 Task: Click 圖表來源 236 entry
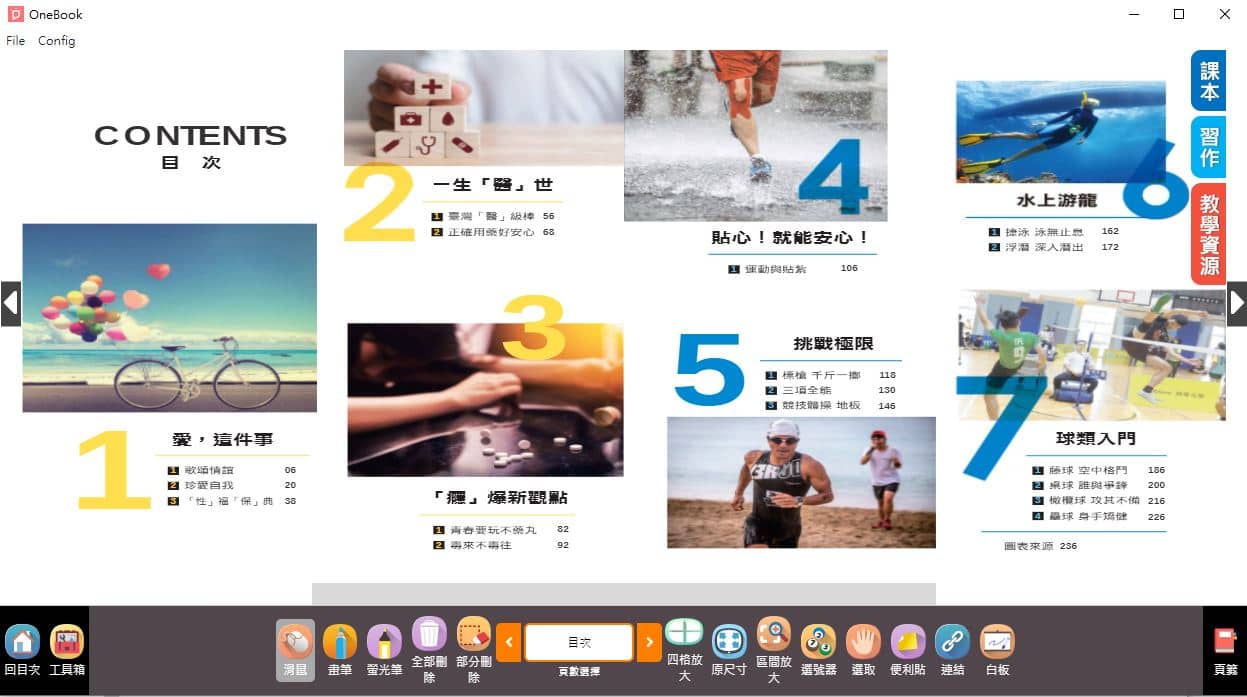click(x=1041, y=546)
